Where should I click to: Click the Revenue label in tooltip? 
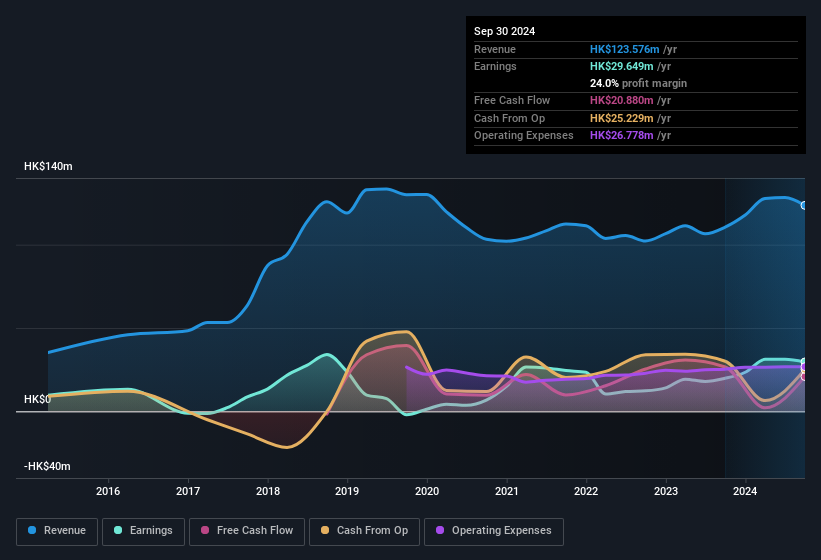[495, 49]
